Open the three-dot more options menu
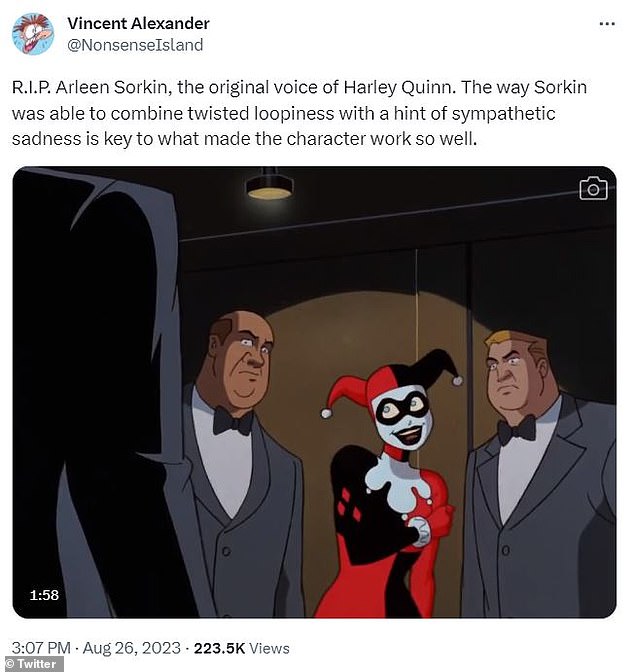Image resolution: width=634 pixels, height=672 pixels. (x=607, y=24)
